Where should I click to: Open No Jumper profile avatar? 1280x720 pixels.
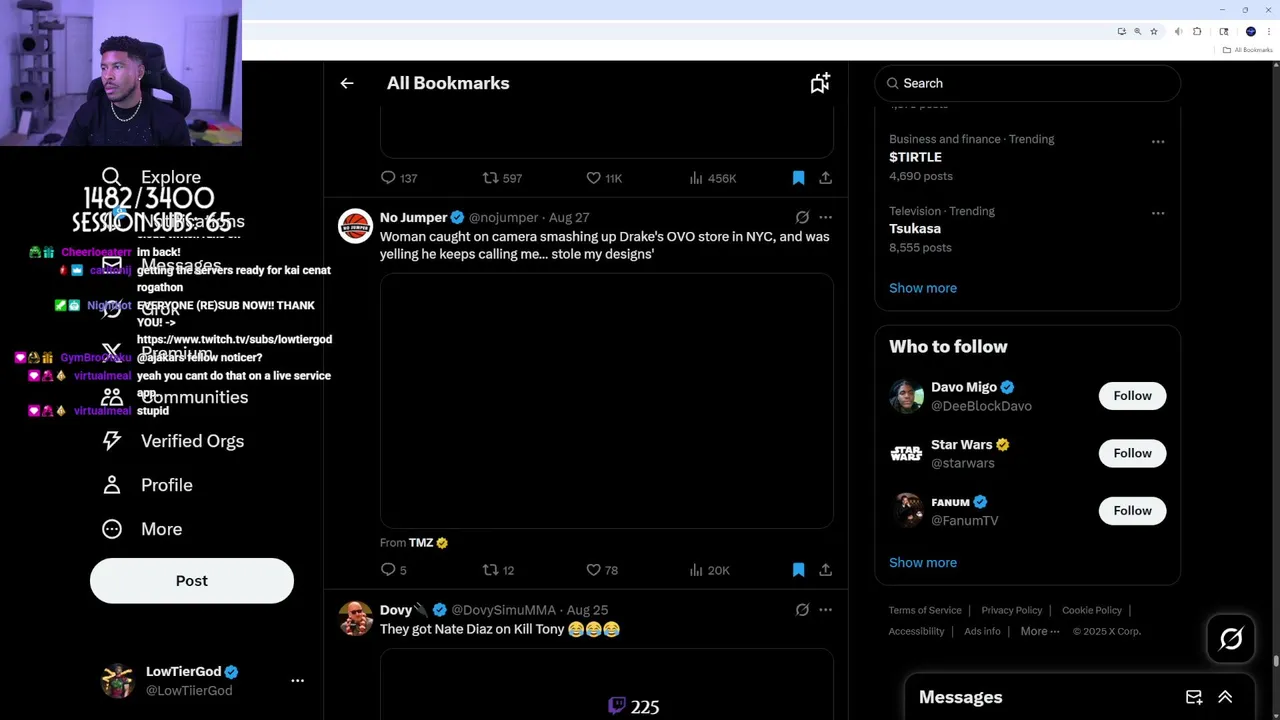tap(355, 226)
